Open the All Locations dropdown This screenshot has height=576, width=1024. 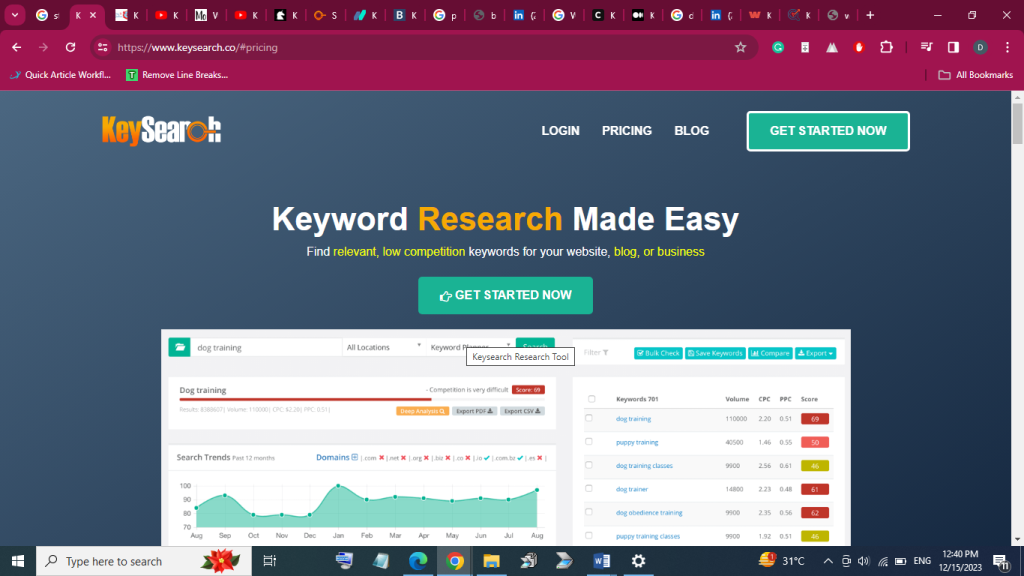click(383, 347)
